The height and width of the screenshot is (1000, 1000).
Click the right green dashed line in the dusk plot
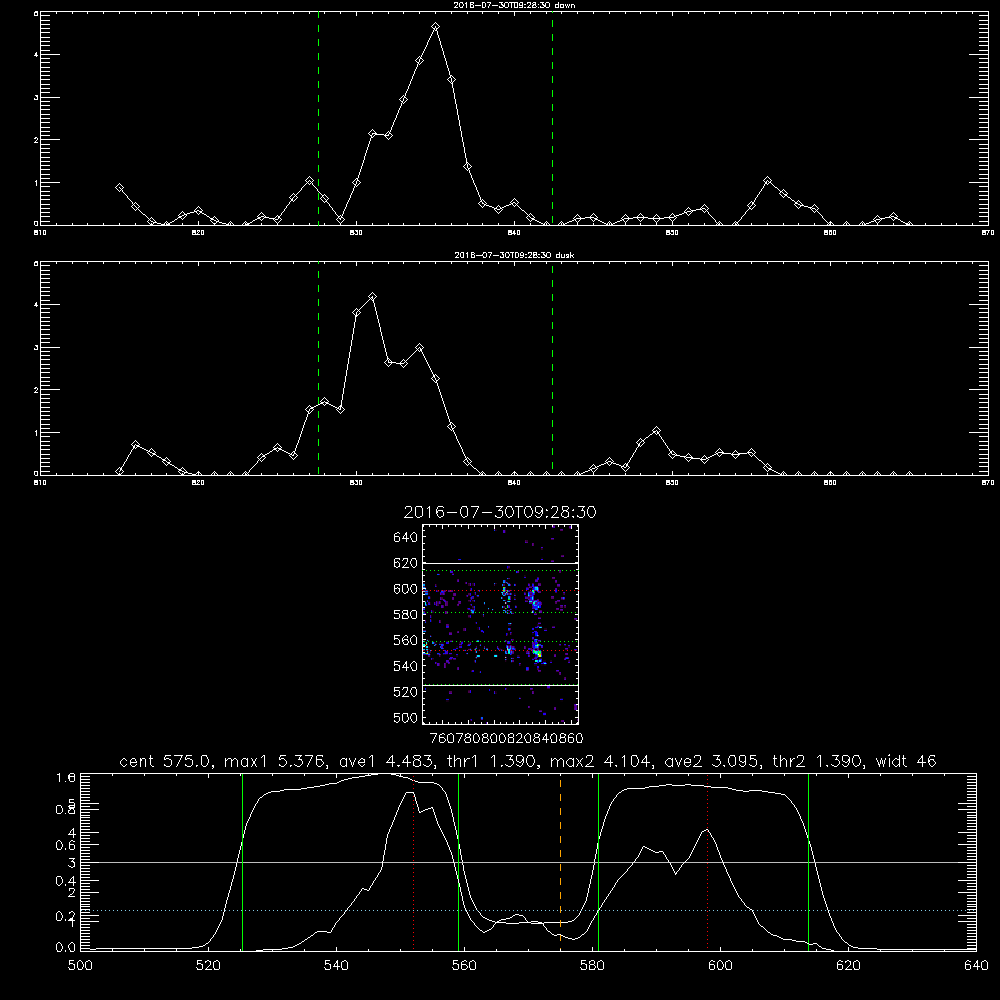[552, 370]
